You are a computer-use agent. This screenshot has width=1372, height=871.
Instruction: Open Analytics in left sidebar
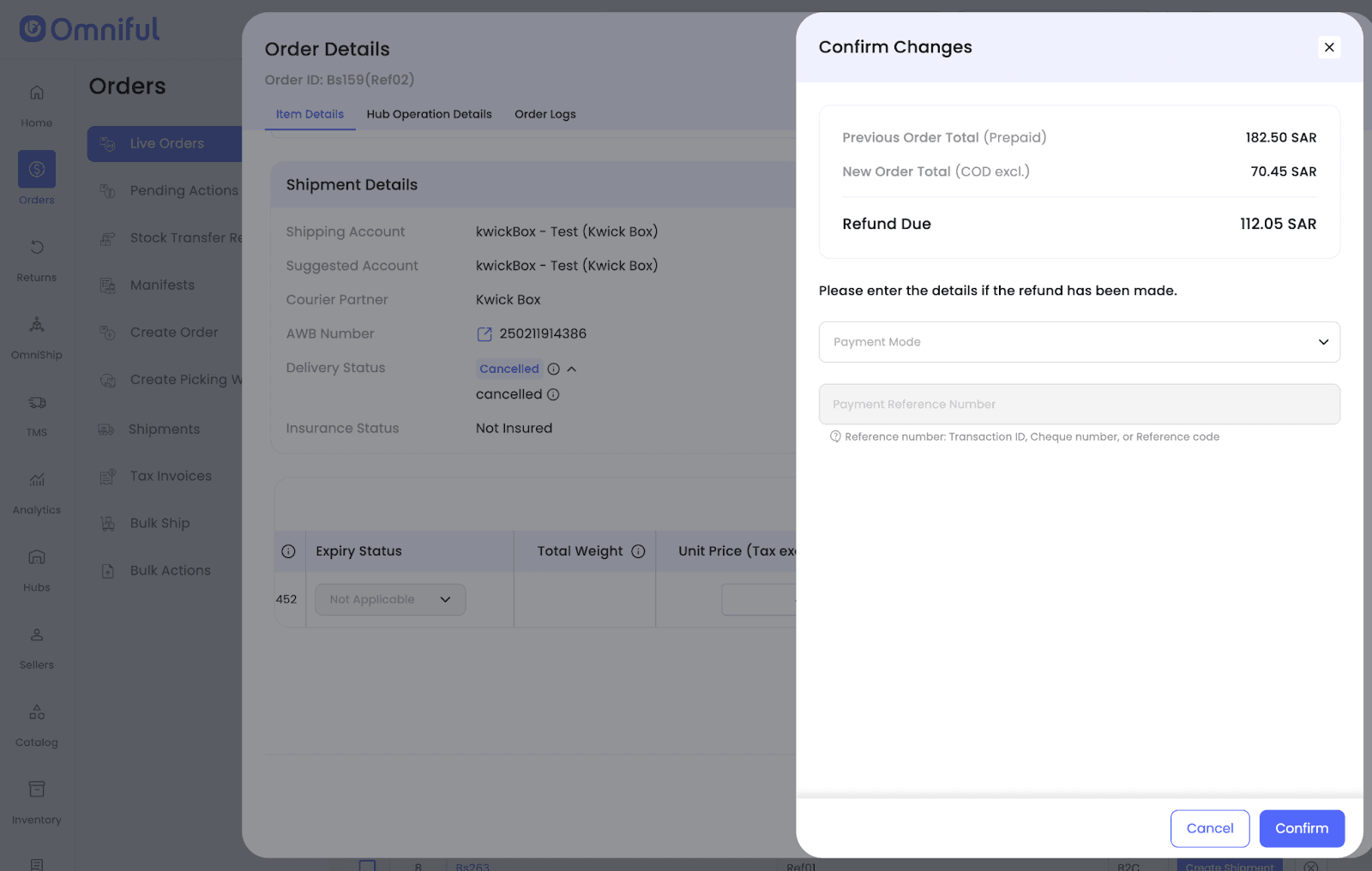pyautogui.click(x=37, y=480)
